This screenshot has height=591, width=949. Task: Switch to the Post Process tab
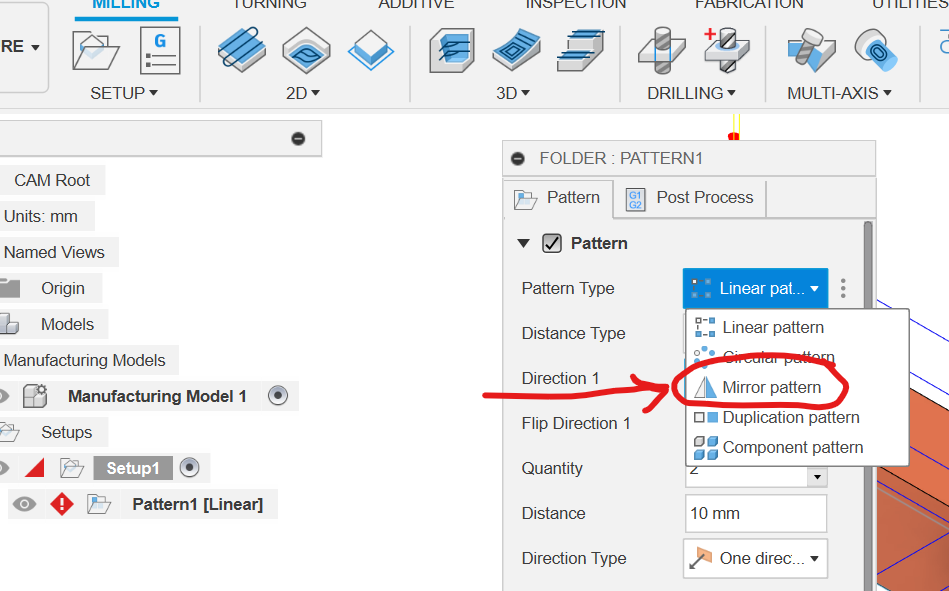point(689,198)
